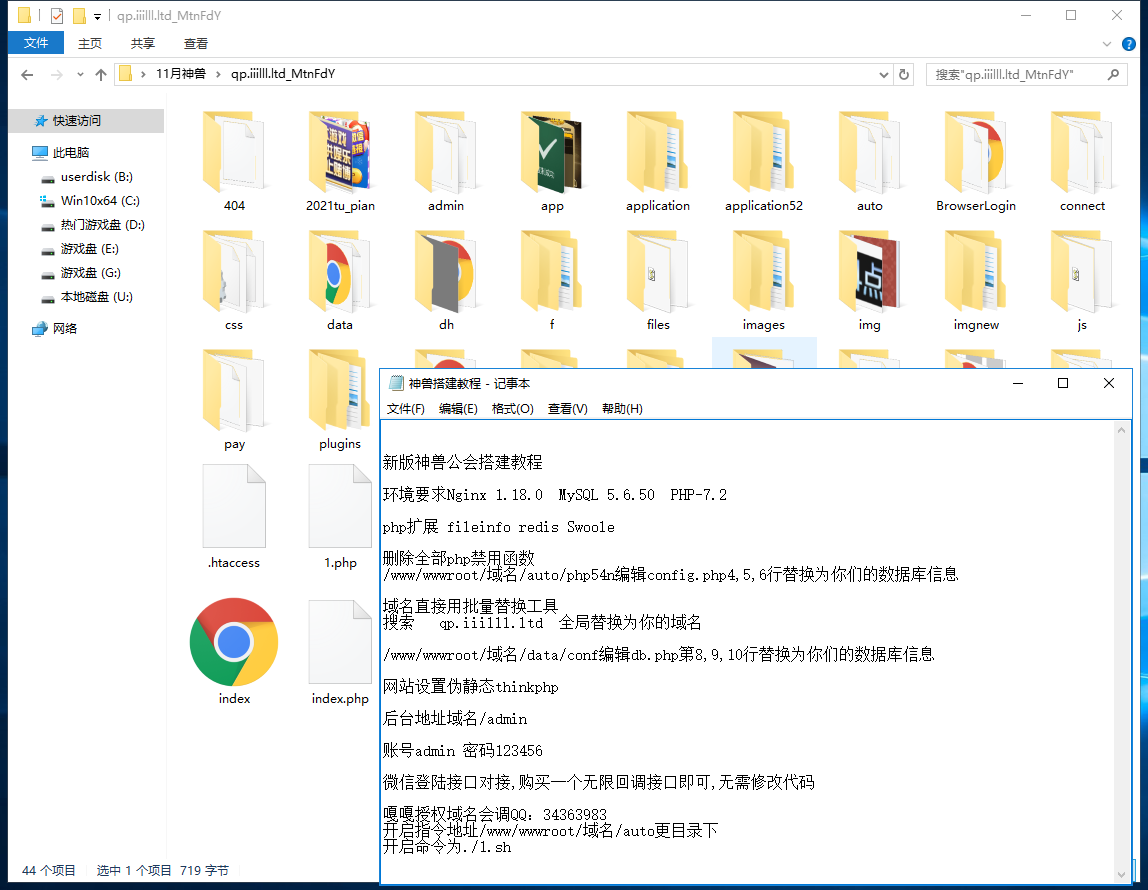Refresh the folder view

(x=903, y=74)
